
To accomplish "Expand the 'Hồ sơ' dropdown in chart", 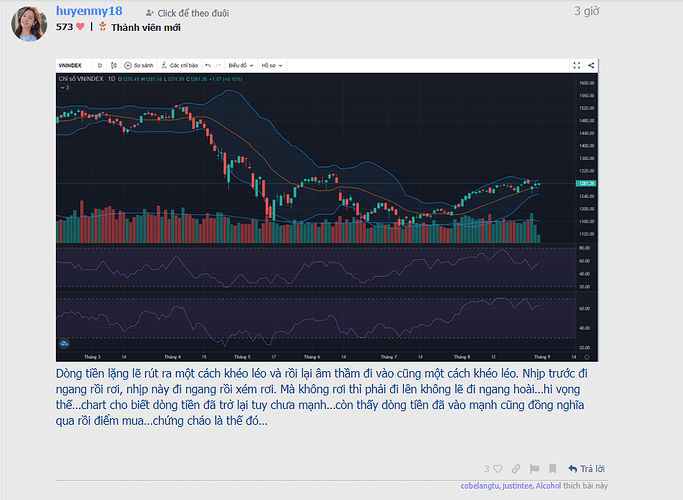I will 268,65.
